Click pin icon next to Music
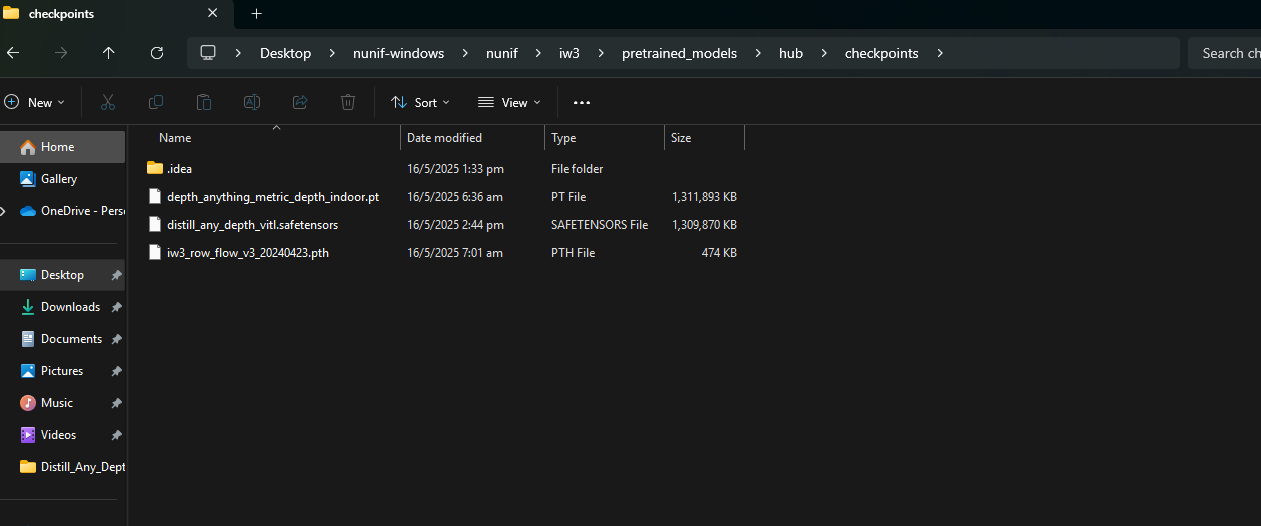 [116, 403]
